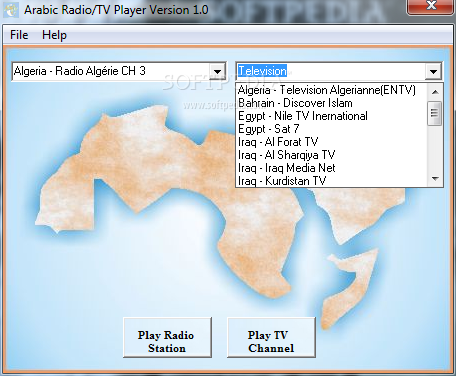Click the Algeria - Radio Algérie CH 3 field
The height and width of the screenshot is (376, 456).
pos(111,71)
